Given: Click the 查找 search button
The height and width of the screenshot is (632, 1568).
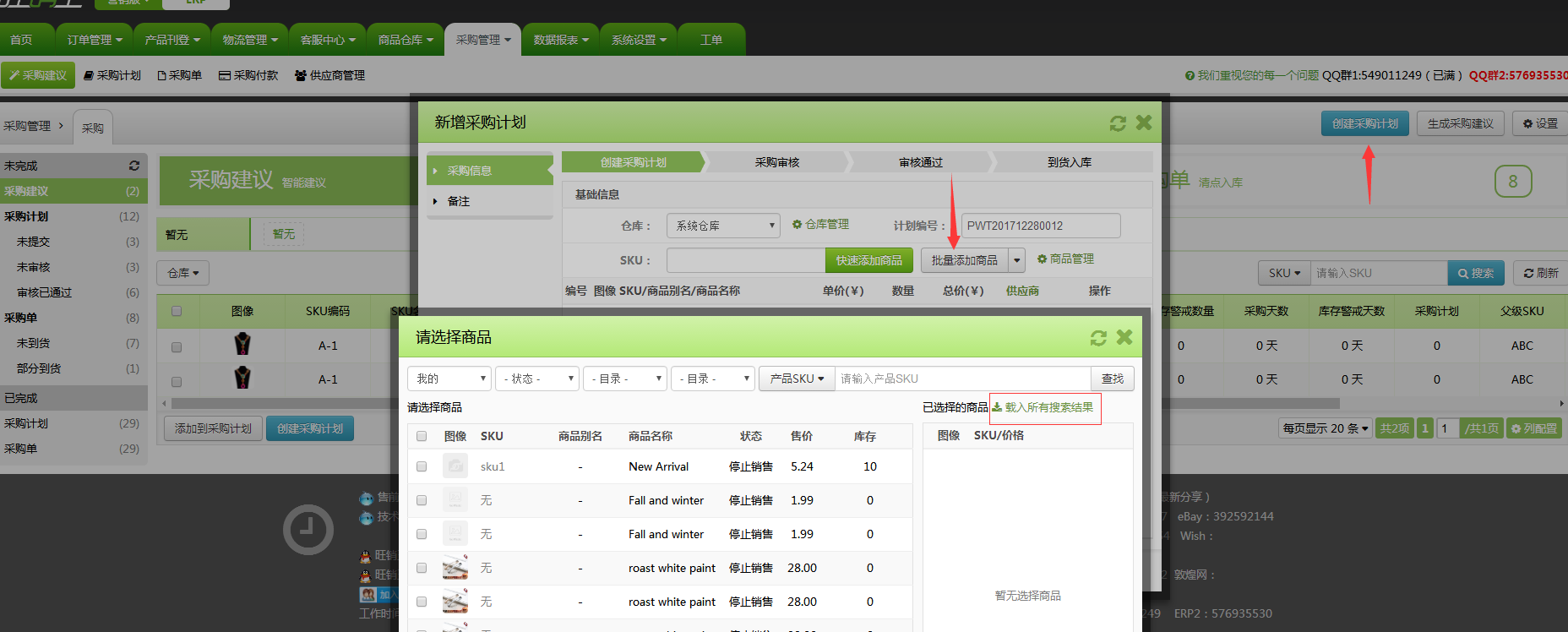Looking at the screenshot, I should click(1112, 379).
